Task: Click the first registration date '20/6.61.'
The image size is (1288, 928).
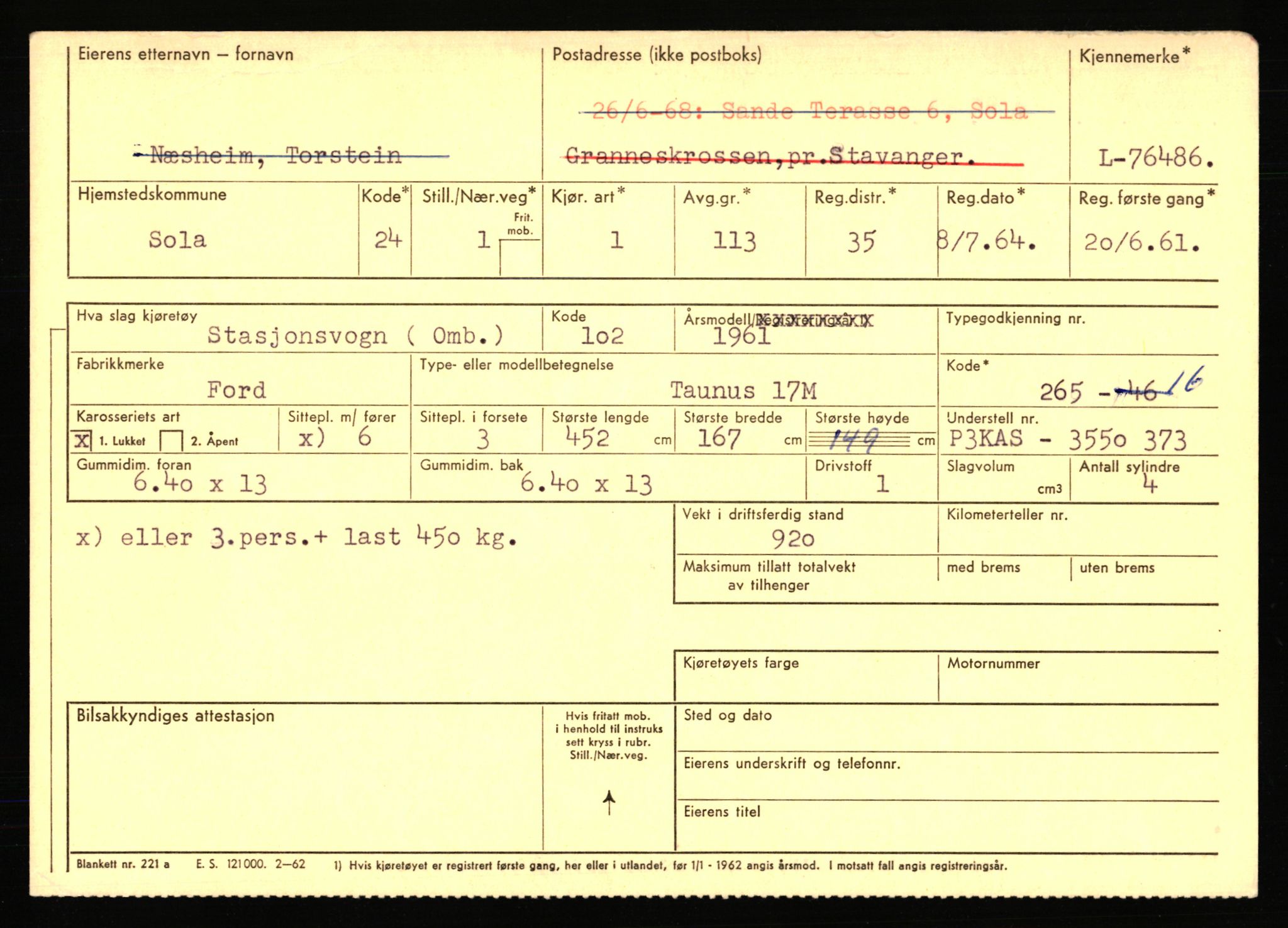Action: tap(1141, 242)
